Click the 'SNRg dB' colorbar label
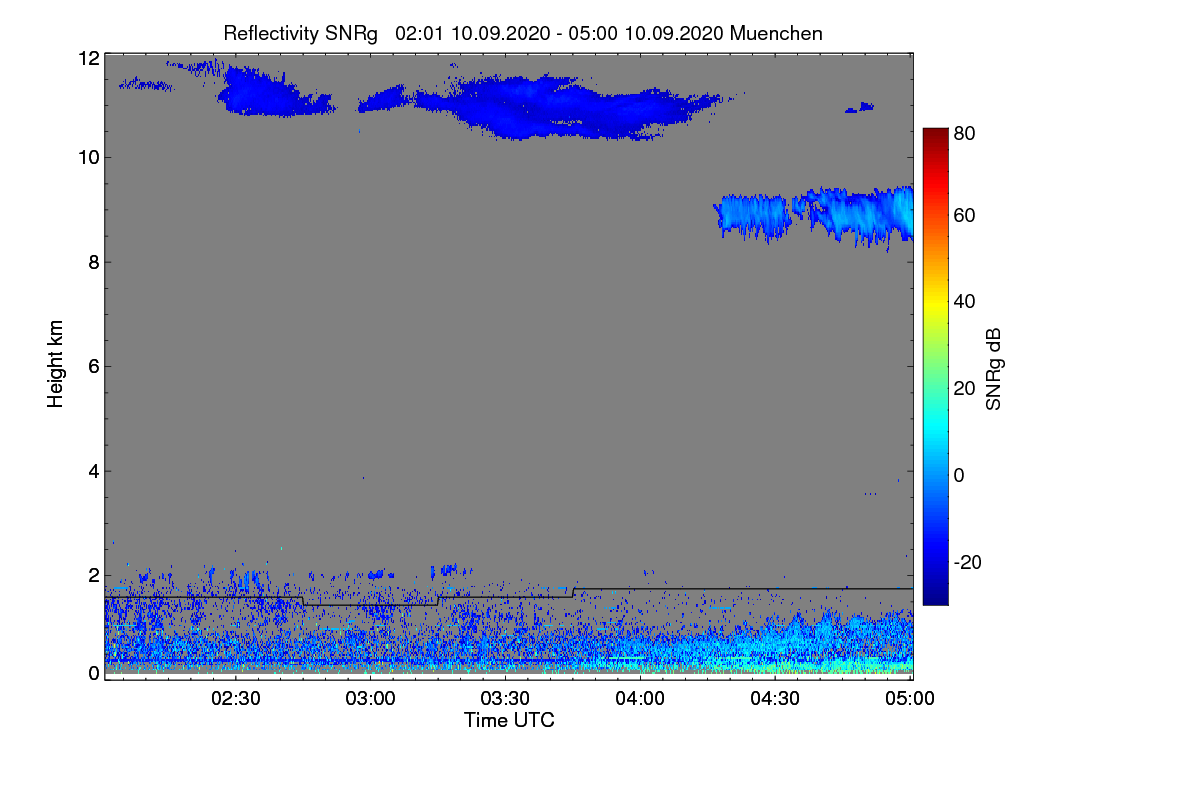1200x800 pixels. point(994,368)
